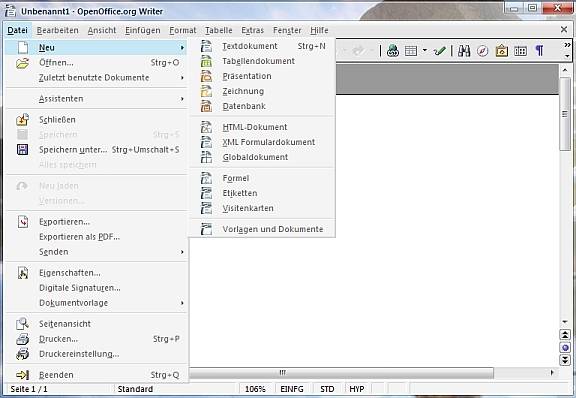Screen dimensions: 576x398
Task: Choose Visitenkarten from the Neu submenu
Action: pos(262,209)
